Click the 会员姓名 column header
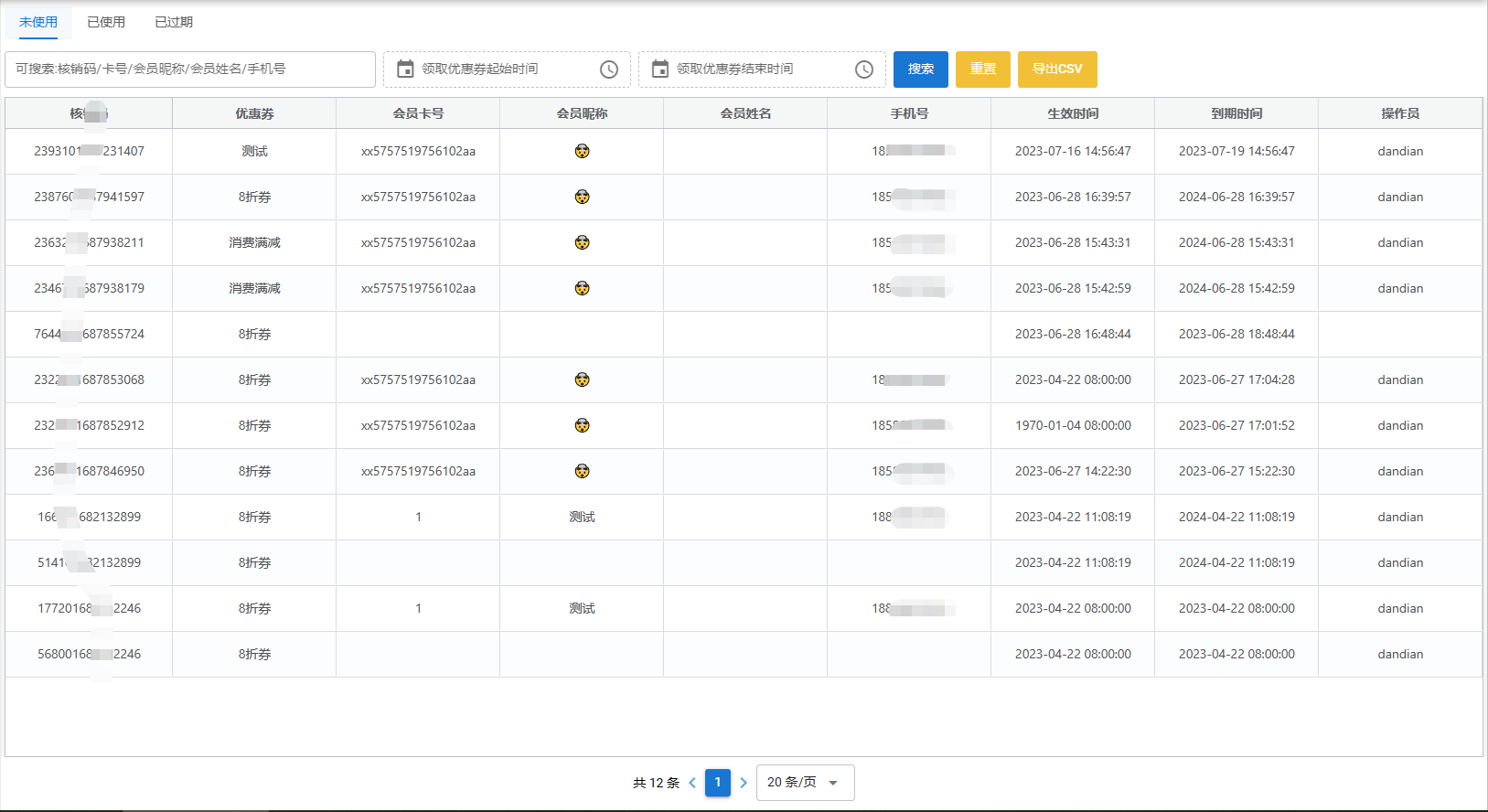The width and height of the screenshot is (1488, 812). [x=745, y=113]
